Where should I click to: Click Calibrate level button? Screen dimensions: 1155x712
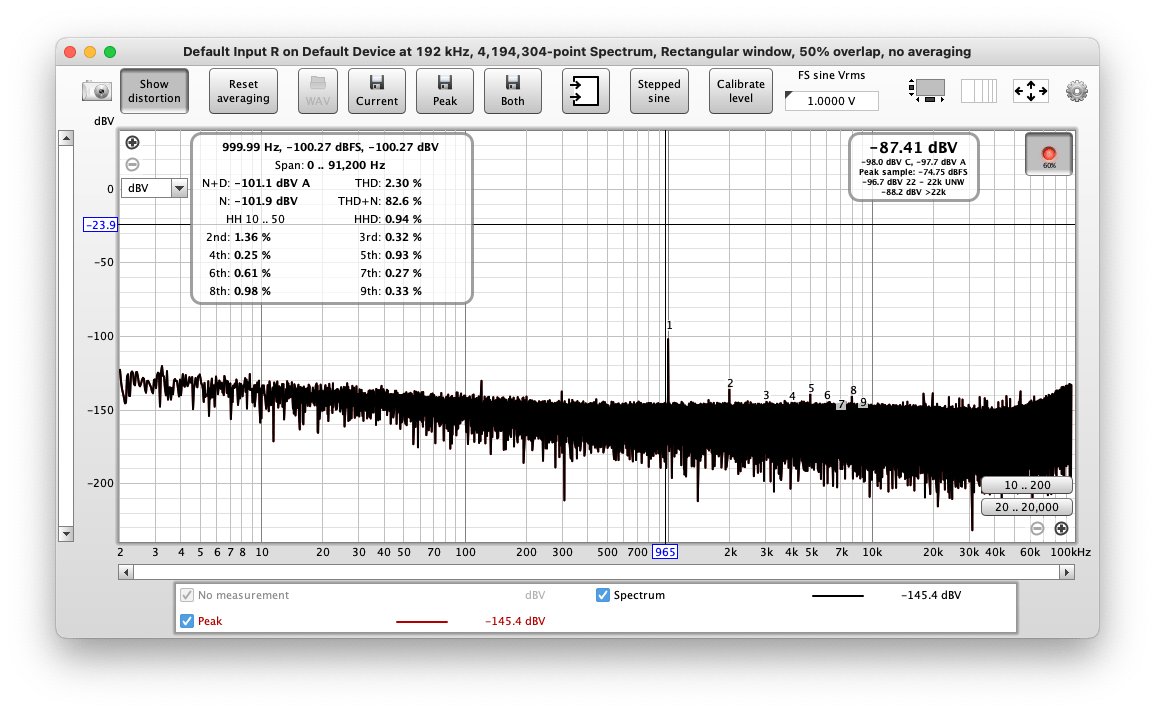point(740,91)
